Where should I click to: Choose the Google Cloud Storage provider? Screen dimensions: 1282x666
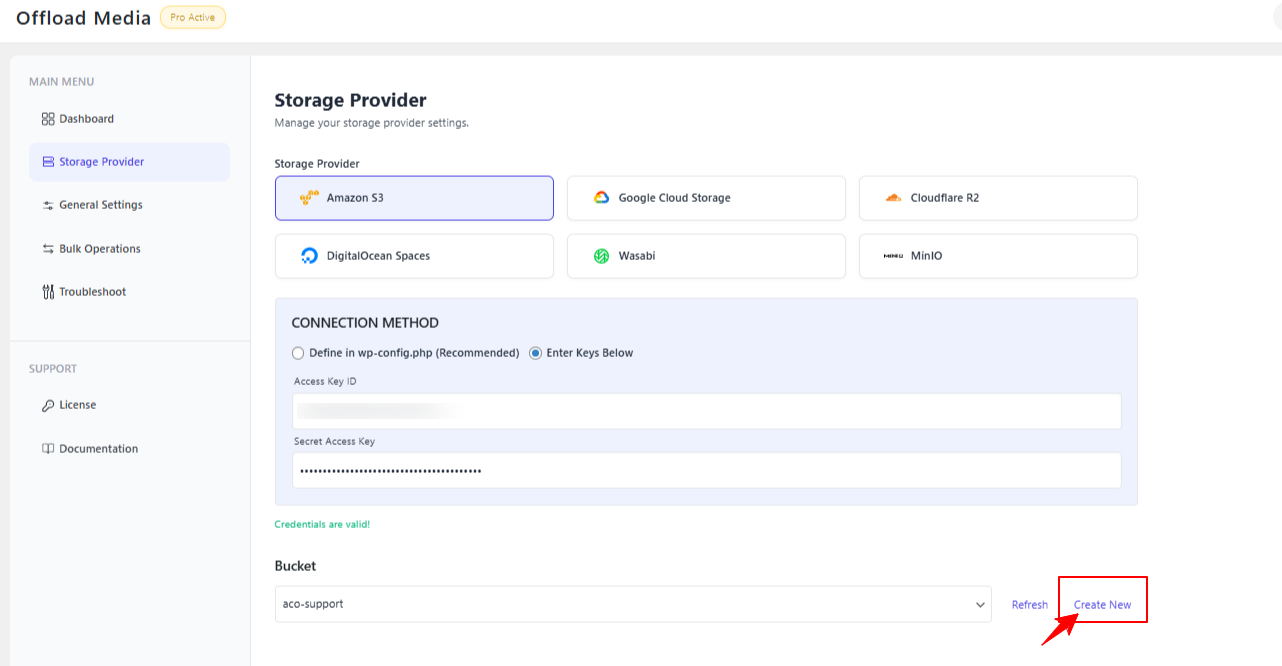pos(706,198)
